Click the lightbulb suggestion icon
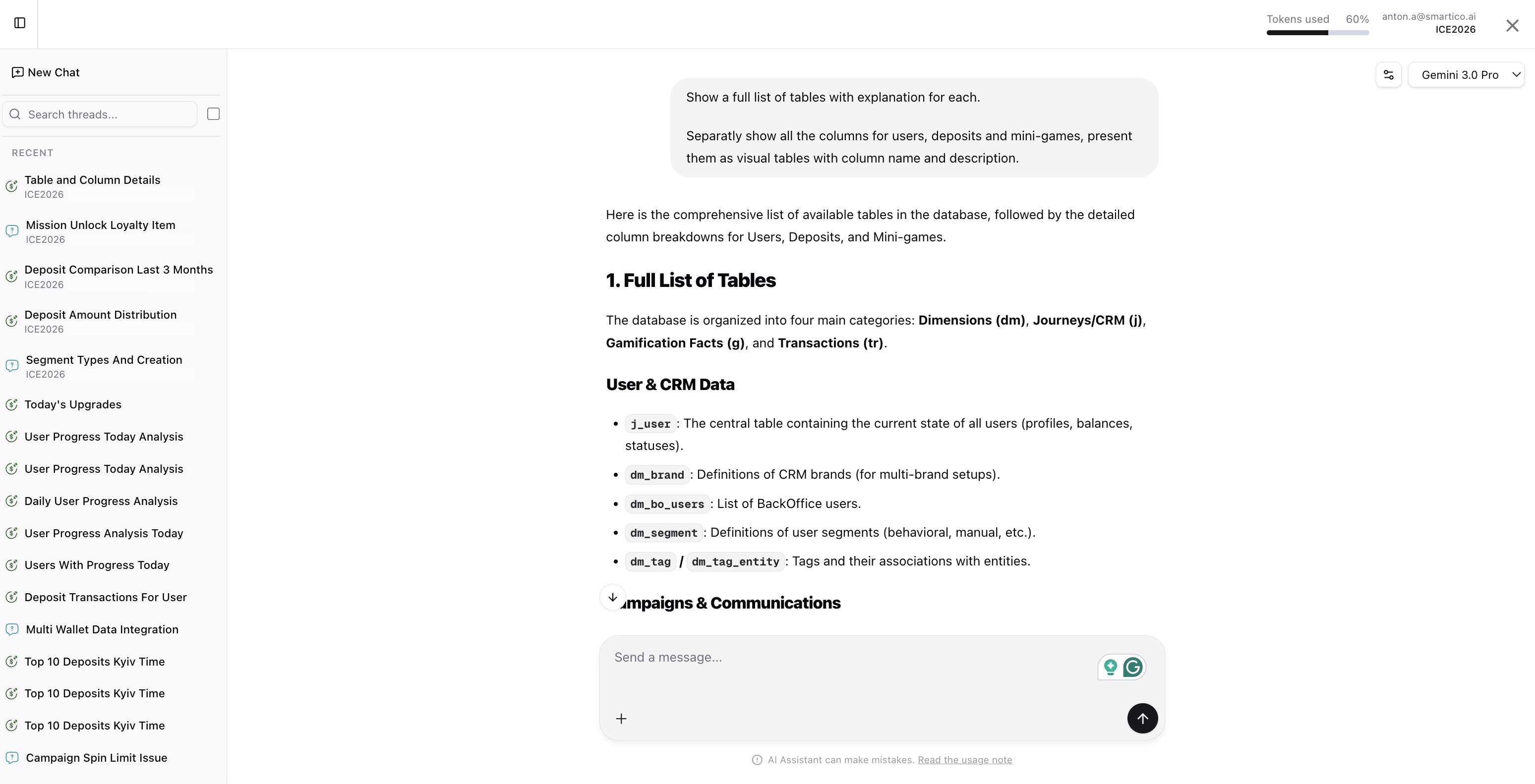Image resolution: width=1535 pixels, height=784 pixels. [1110, 667]
